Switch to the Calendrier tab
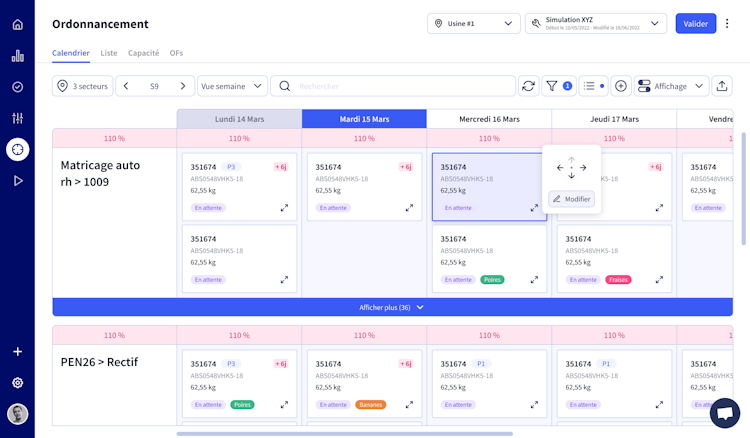Image resolution: width=750 pixels, height=438 pixels. coord(71,53)
